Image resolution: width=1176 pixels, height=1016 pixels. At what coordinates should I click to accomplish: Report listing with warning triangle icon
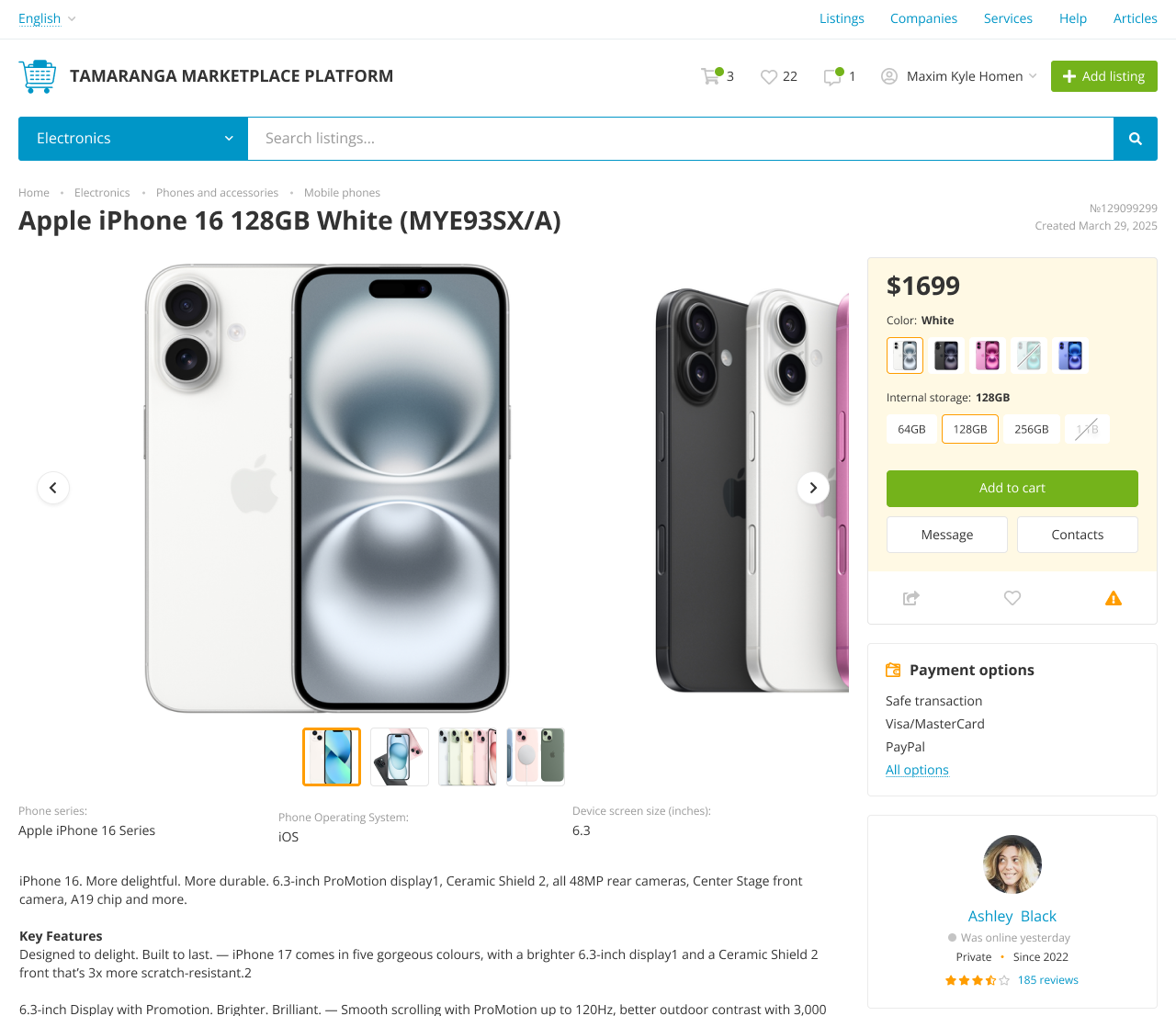coord(1114,598)
